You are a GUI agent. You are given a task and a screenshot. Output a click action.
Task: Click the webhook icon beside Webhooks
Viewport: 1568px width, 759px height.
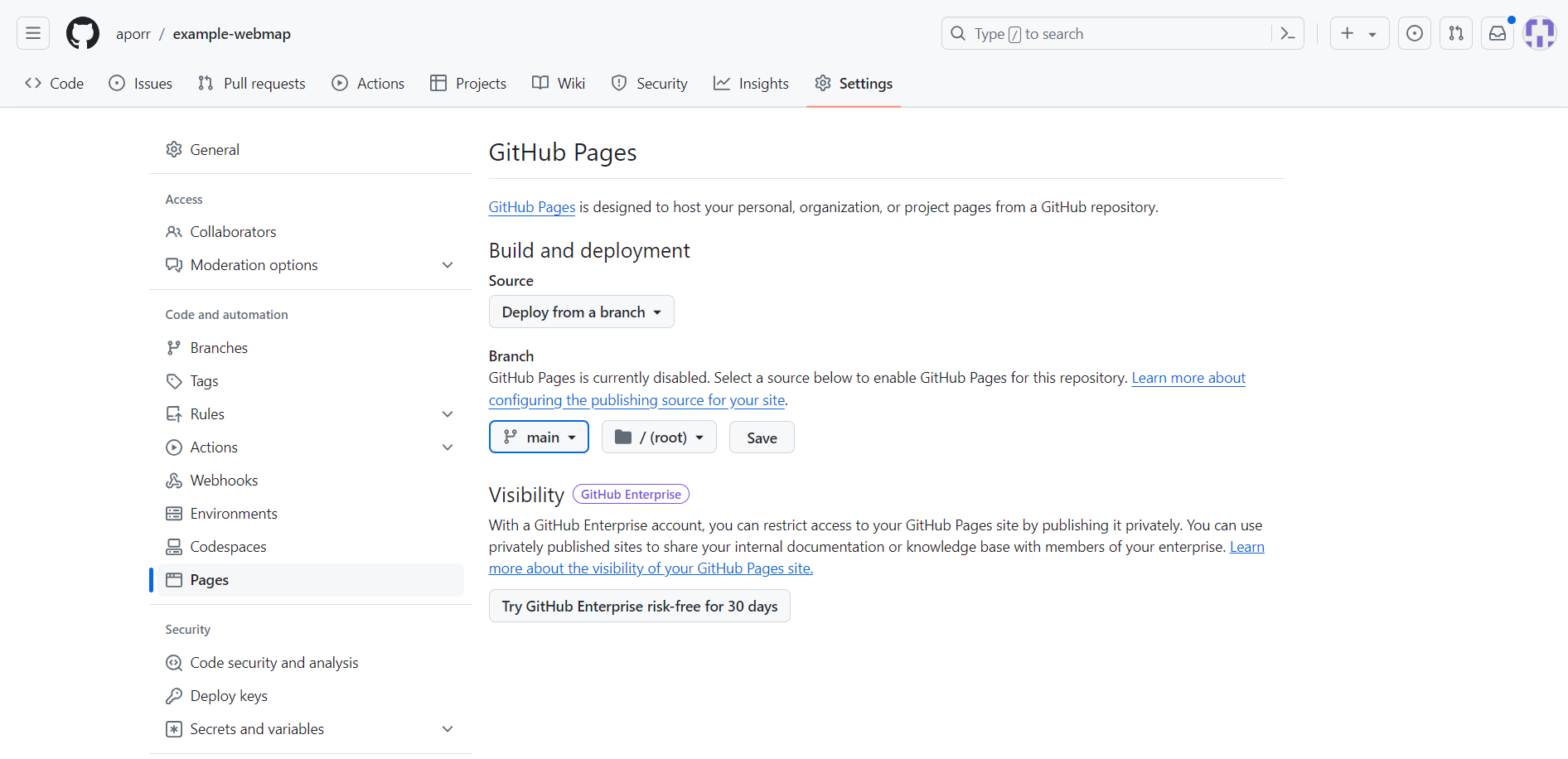[174, 481]
